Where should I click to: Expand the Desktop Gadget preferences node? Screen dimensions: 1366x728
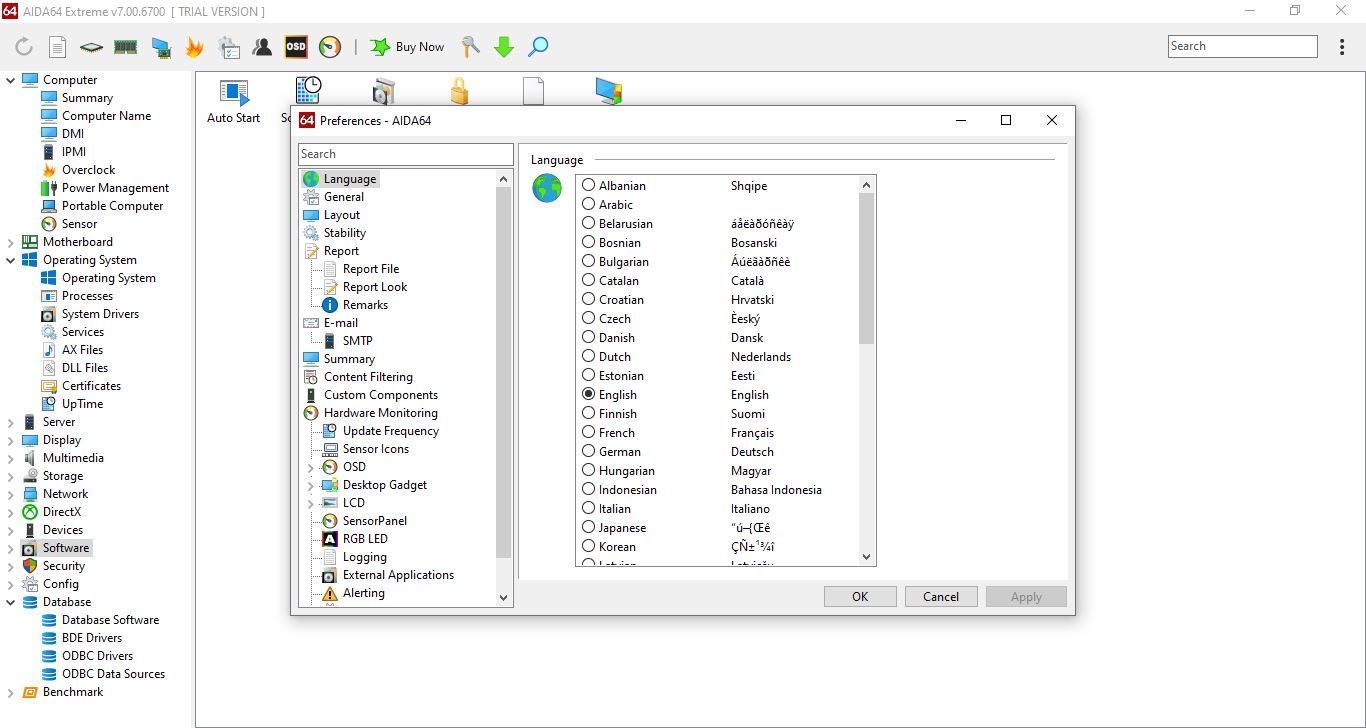pyautogui.click(x=311, y=485)
